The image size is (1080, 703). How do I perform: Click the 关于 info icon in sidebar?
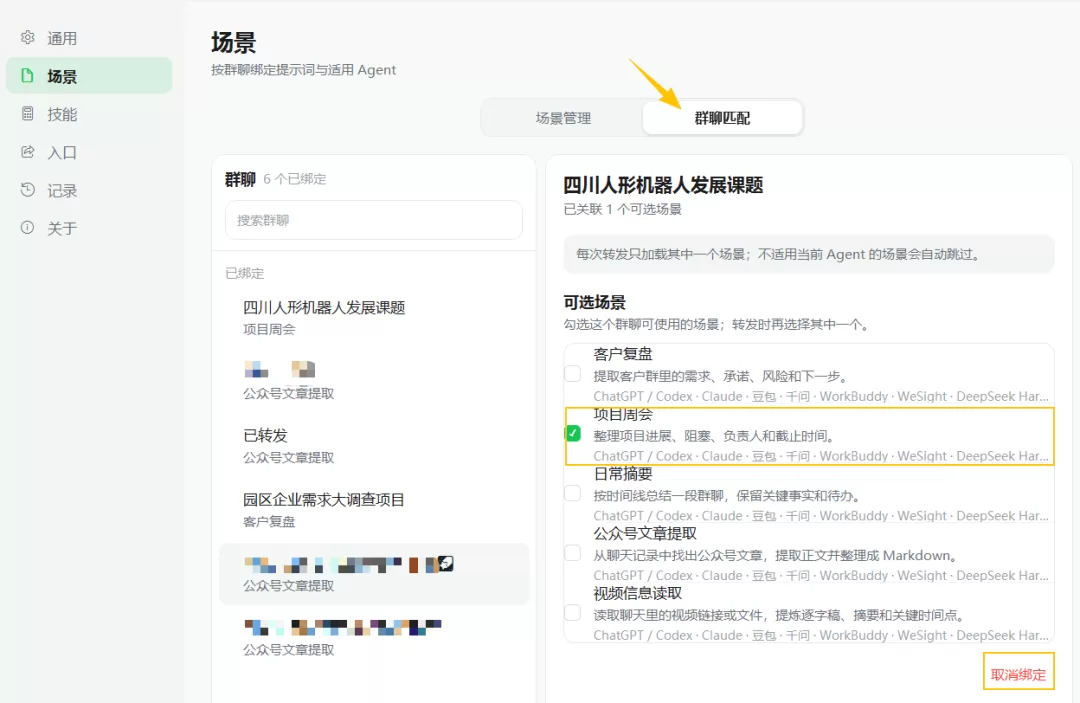[x=28, y=228]
